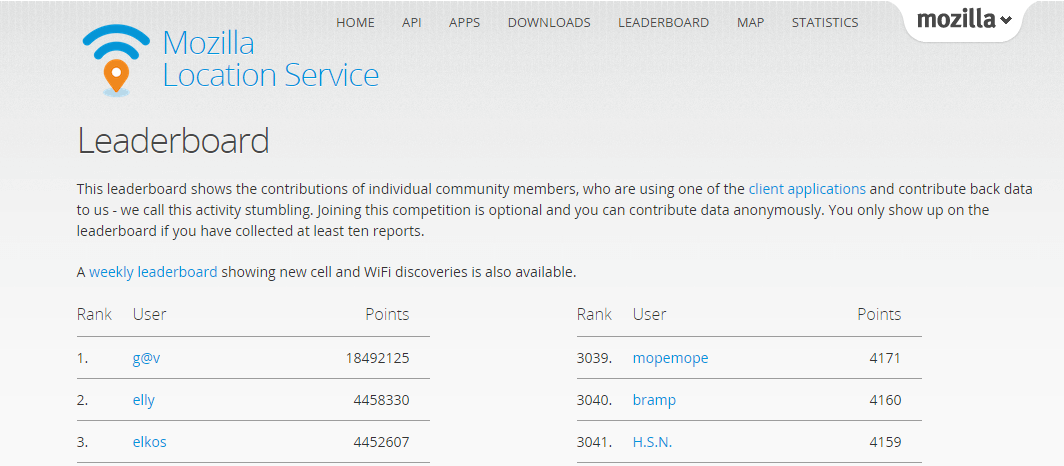
Task: Click points value 4160
Action: [885, 400]
